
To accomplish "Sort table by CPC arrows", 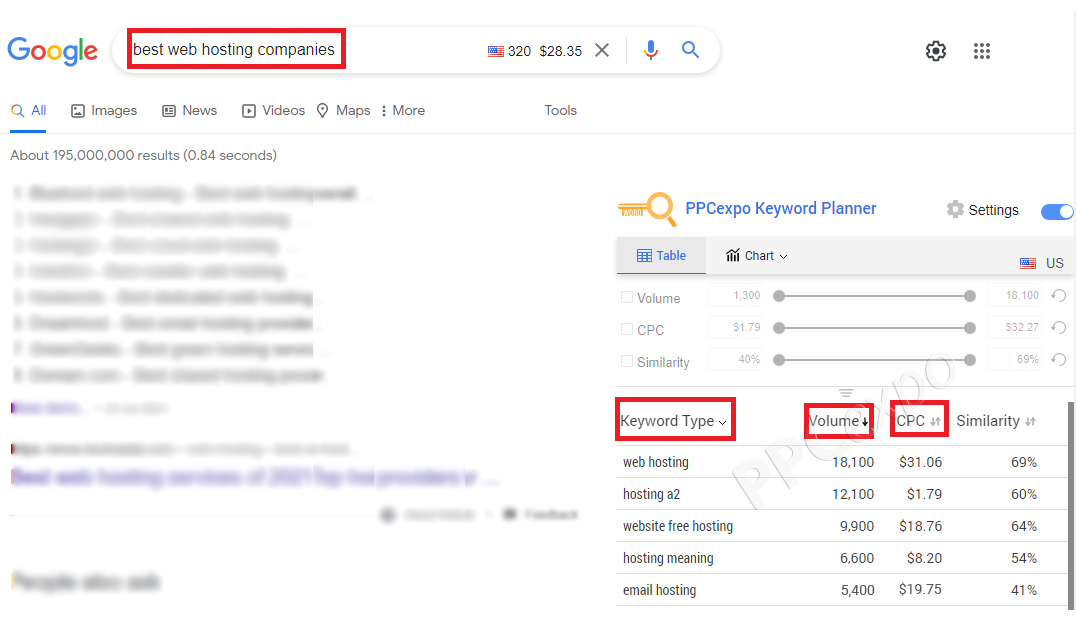I will pyautogui.click(x=935, y=421).
